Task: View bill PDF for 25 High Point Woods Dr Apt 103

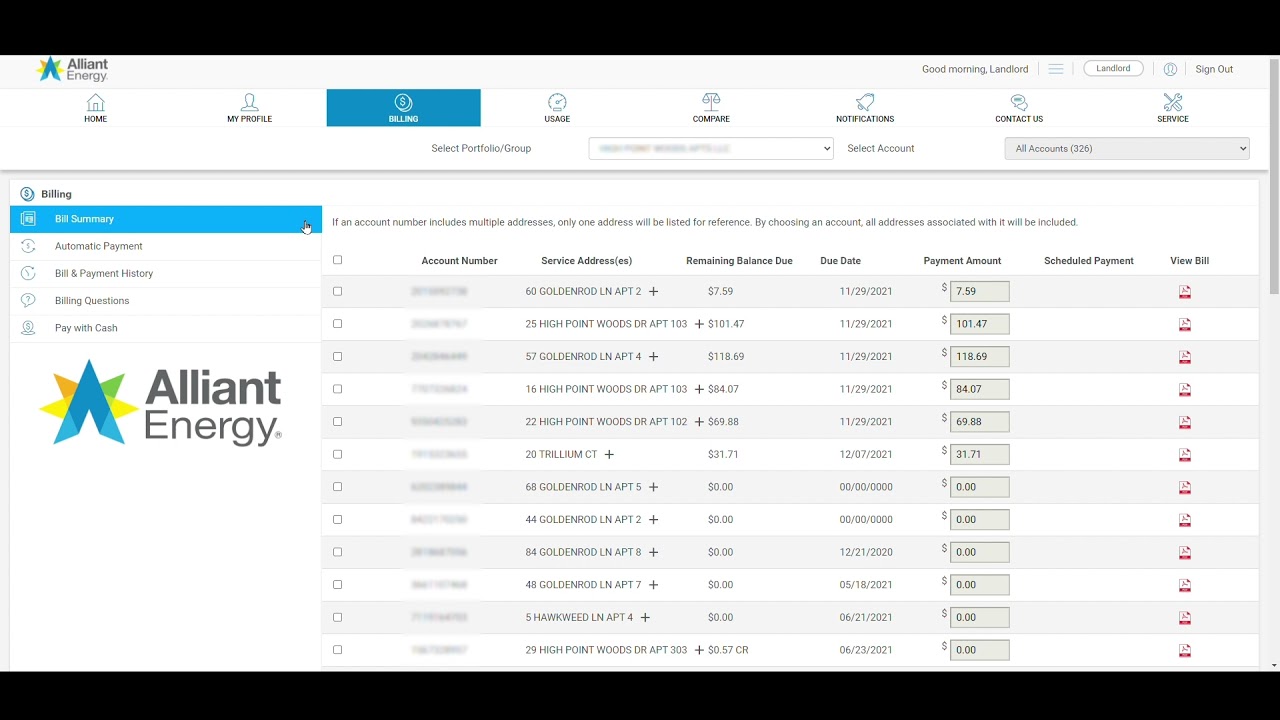Action: (x=1185, y=324)
